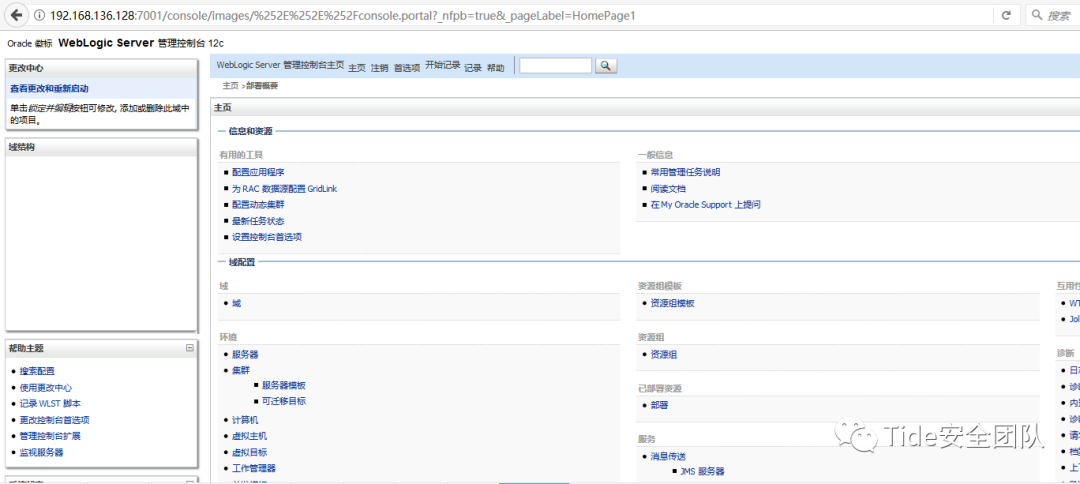
Task: Focus the browser address bar URL
Action: (342, 15)
